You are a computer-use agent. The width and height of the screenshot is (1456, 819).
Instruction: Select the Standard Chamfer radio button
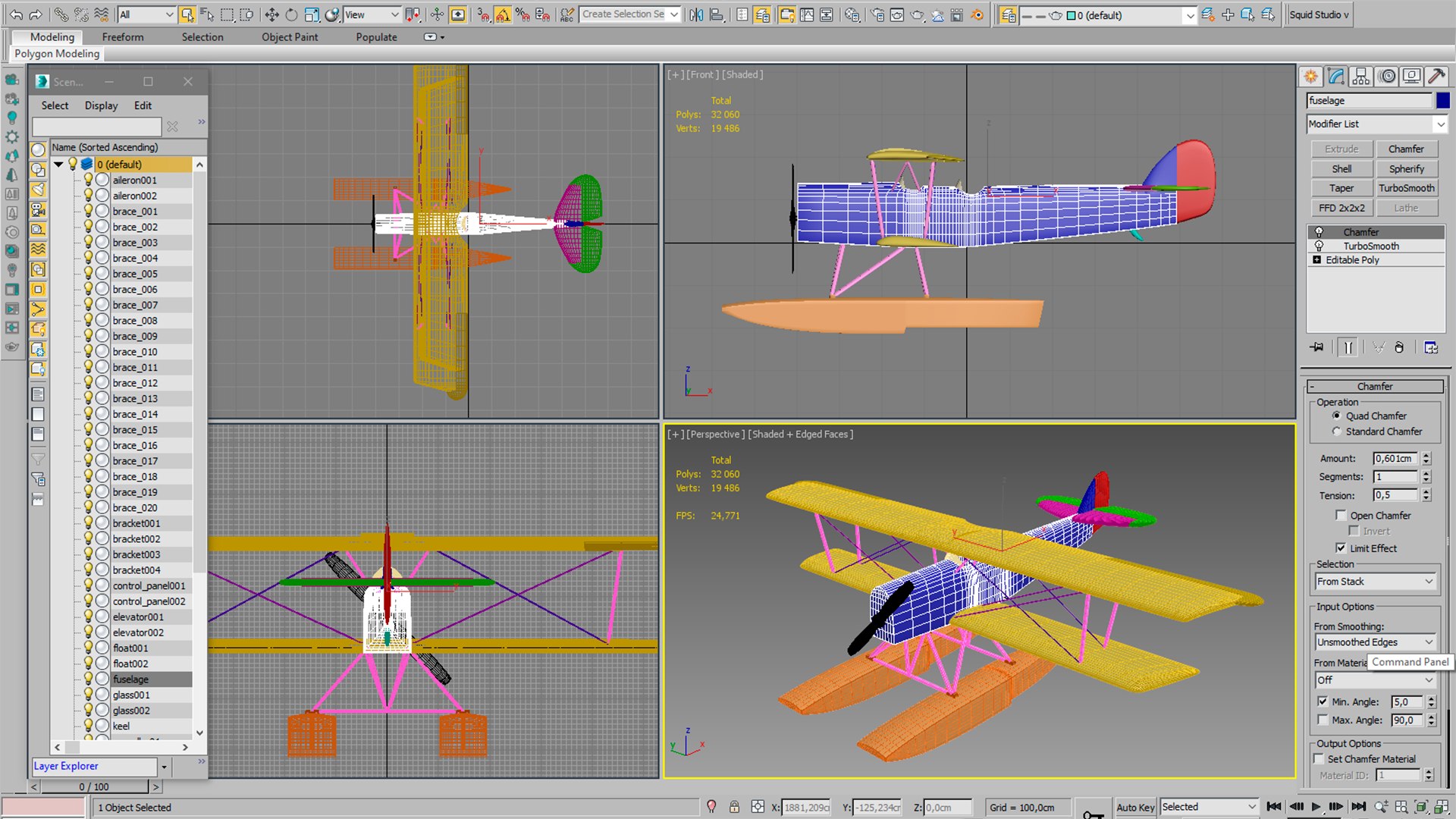pyautogui.click(x=1336, y=431)
